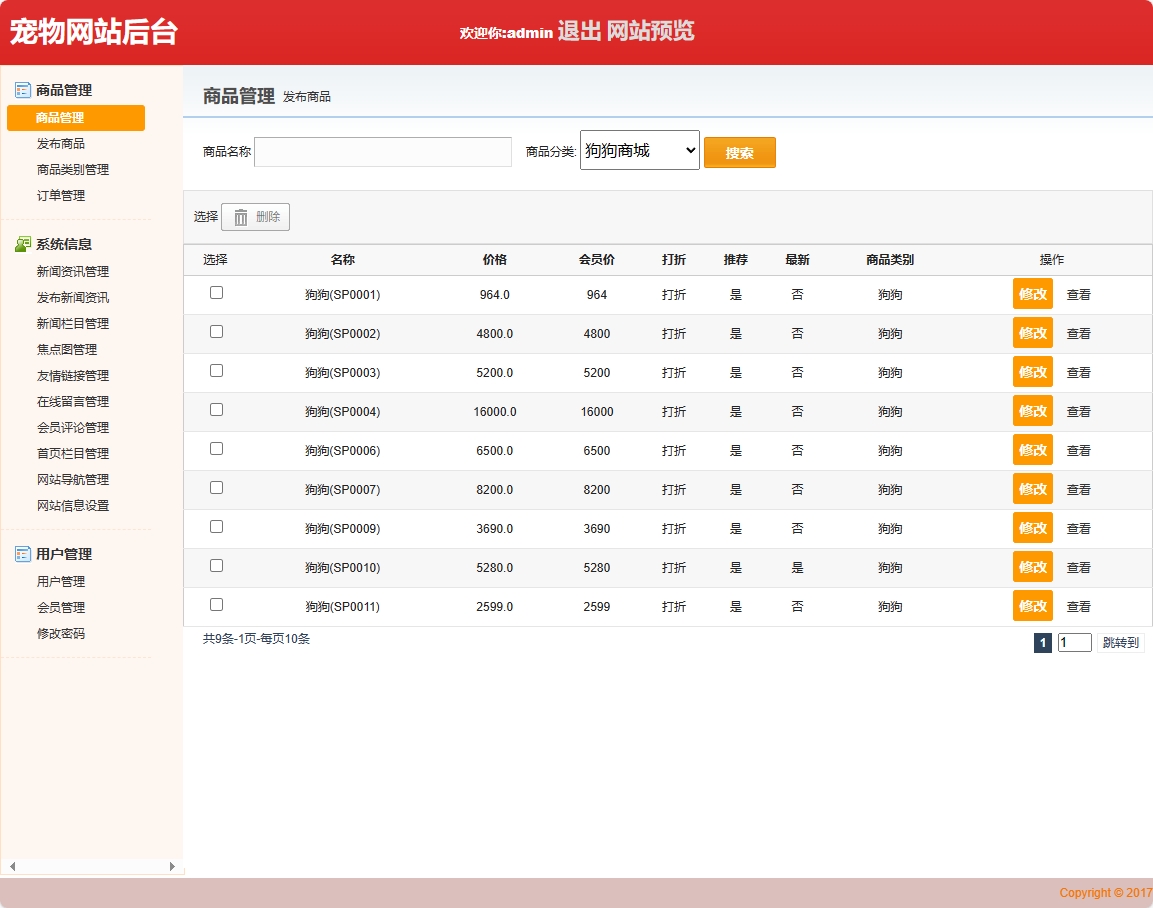
Task: Open 订单管理 in the sidebar
Action: [61, 196]
